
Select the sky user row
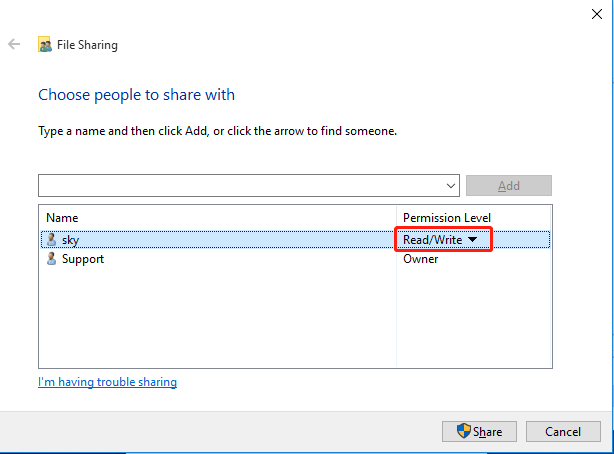(295, 239)
